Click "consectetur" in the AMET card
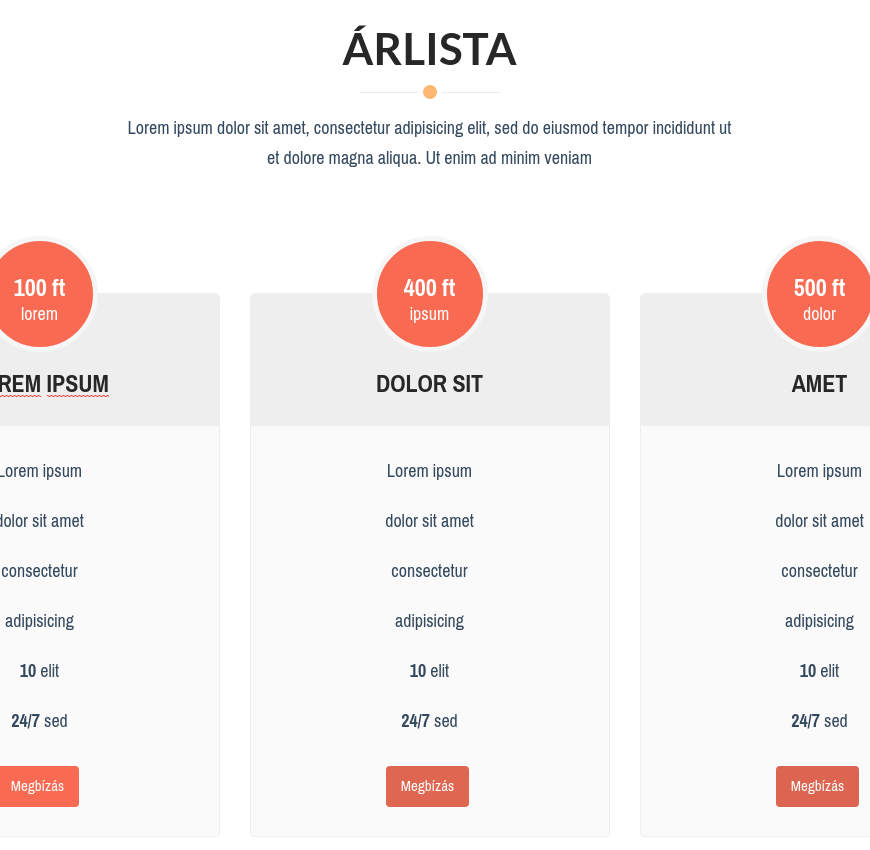 click(x=819, y=571)
